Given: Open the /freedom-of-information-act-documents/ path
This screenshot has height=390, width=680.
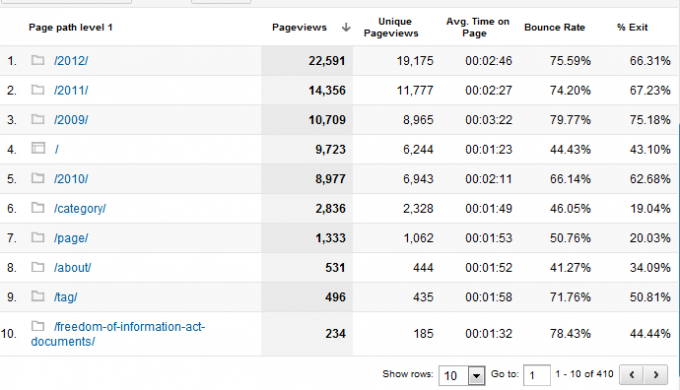Looking at the screenshot, I should pos(118,334).
